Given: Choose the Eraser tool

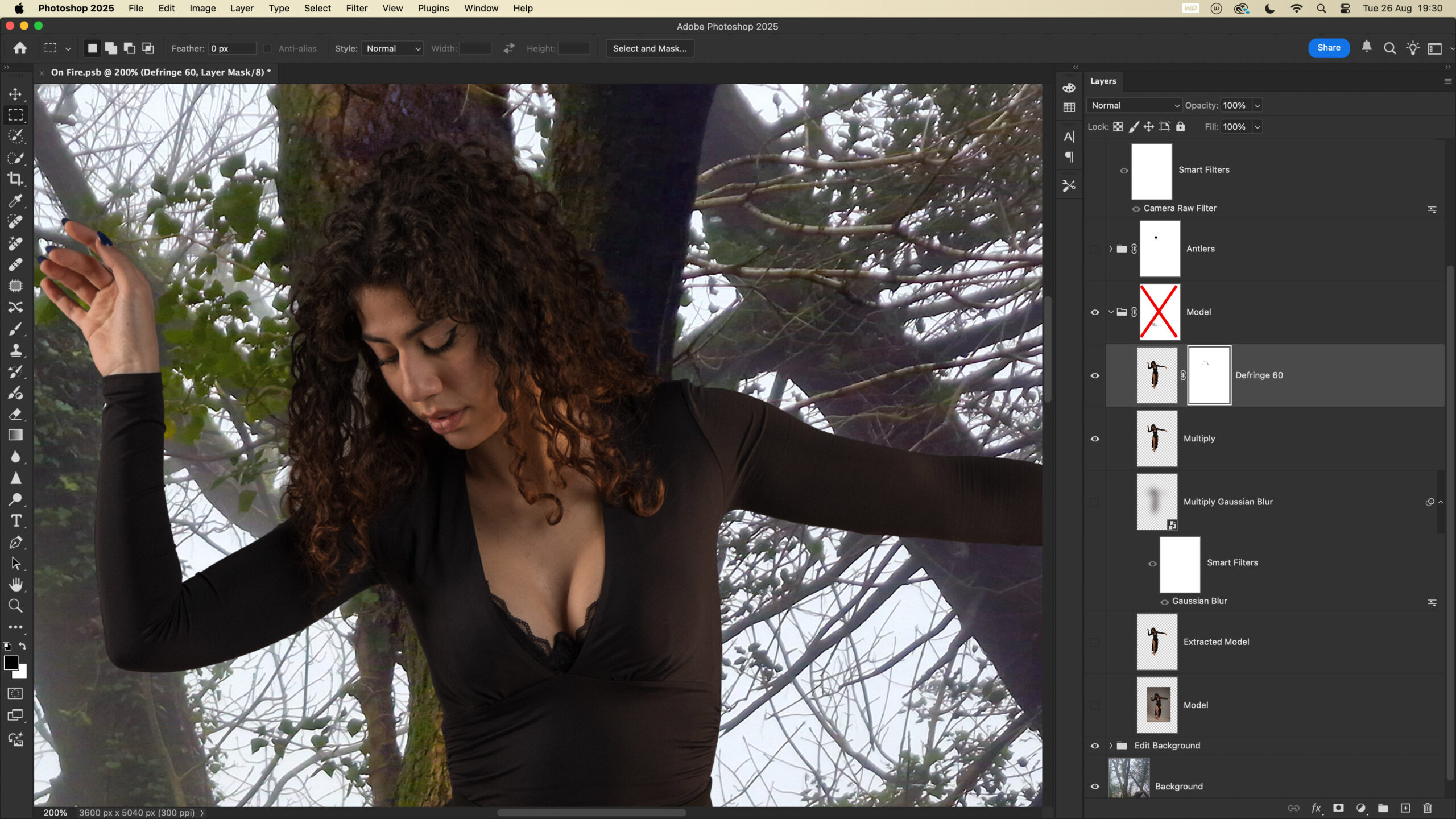Looking at the screenshot, I should coord(15,414).
